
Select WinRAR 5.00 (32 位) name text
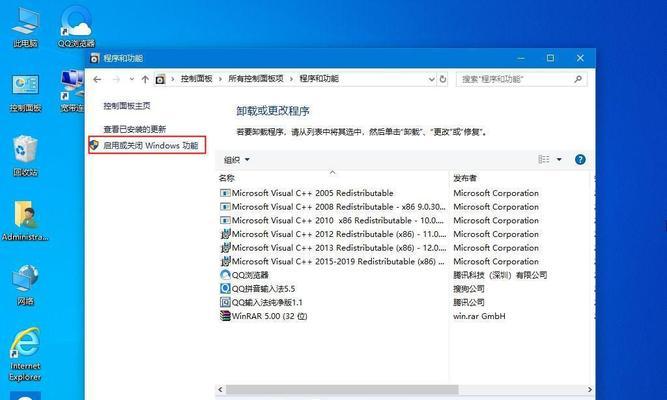pos(269,316)
